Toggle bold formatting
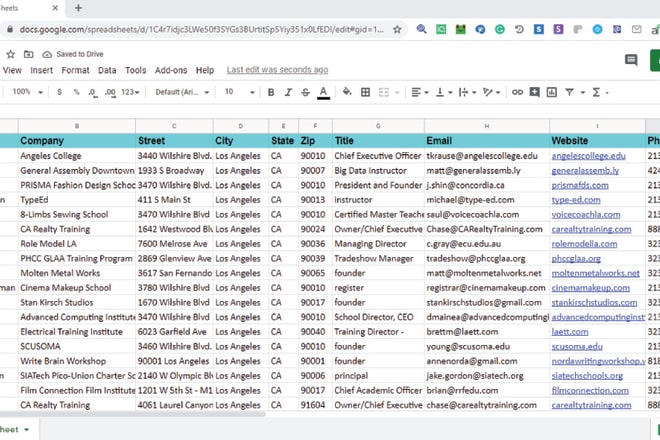The image size is (660, 440). pyautogui.click(x=271, y=92)
